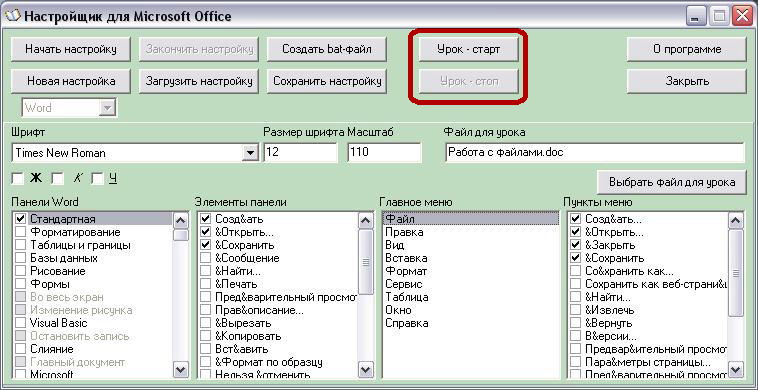This screenshot has height=390, width=758.
Task: Enable the Рисование panel checkbox
Action: 20,271
